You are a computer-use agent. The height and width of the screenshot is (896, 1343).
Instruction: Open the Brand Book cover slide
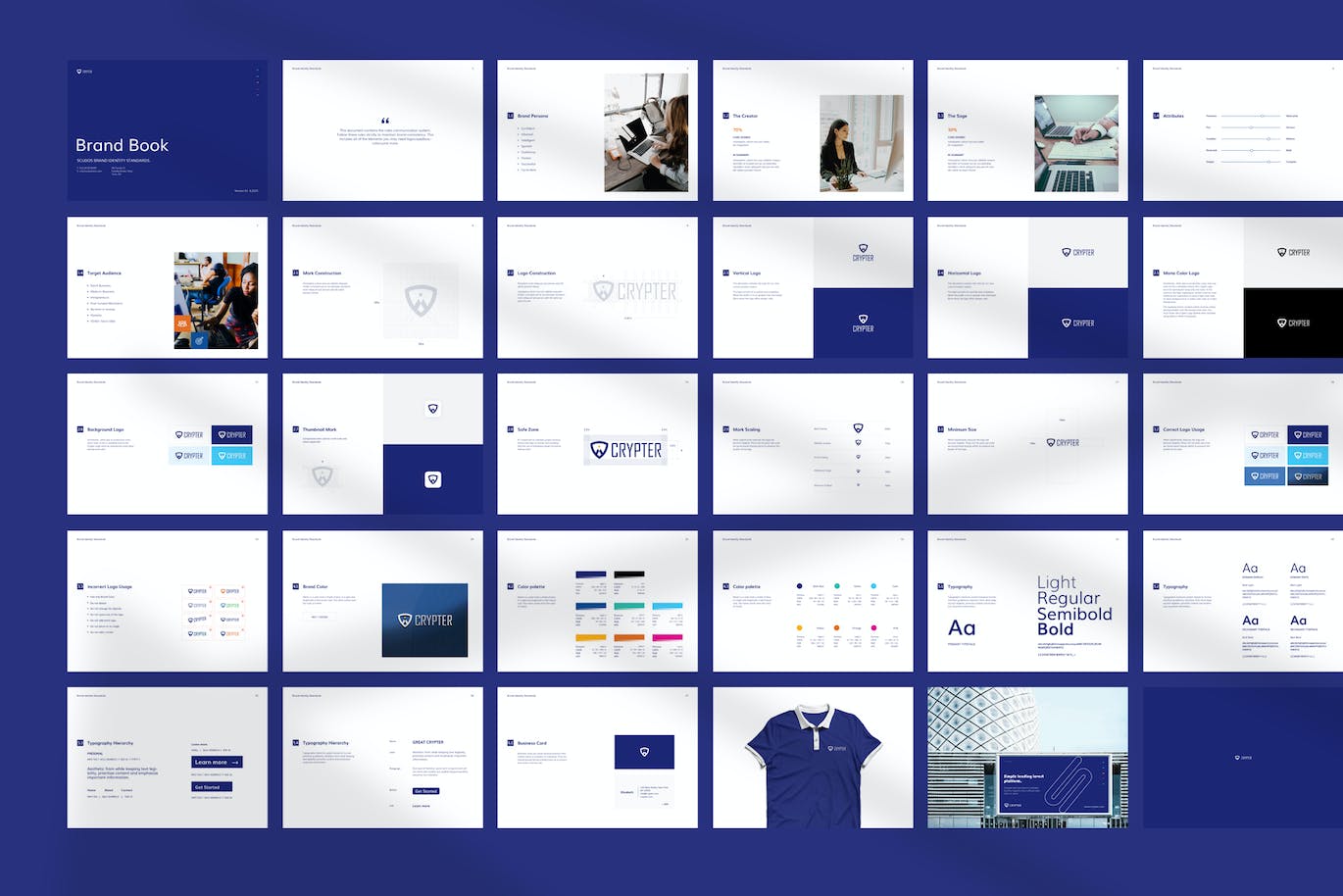click(x=167, y=130)
